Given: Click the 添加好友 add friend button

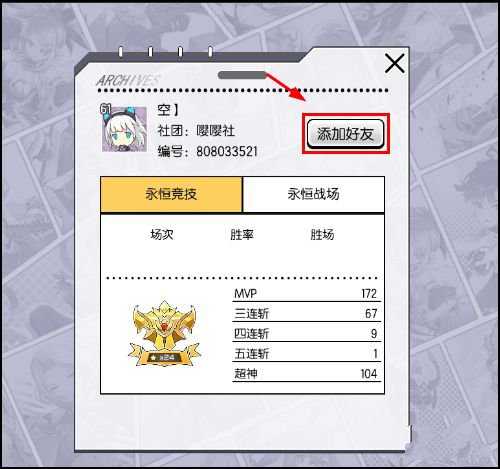Looking at the screenshot, I should (345, 134).
